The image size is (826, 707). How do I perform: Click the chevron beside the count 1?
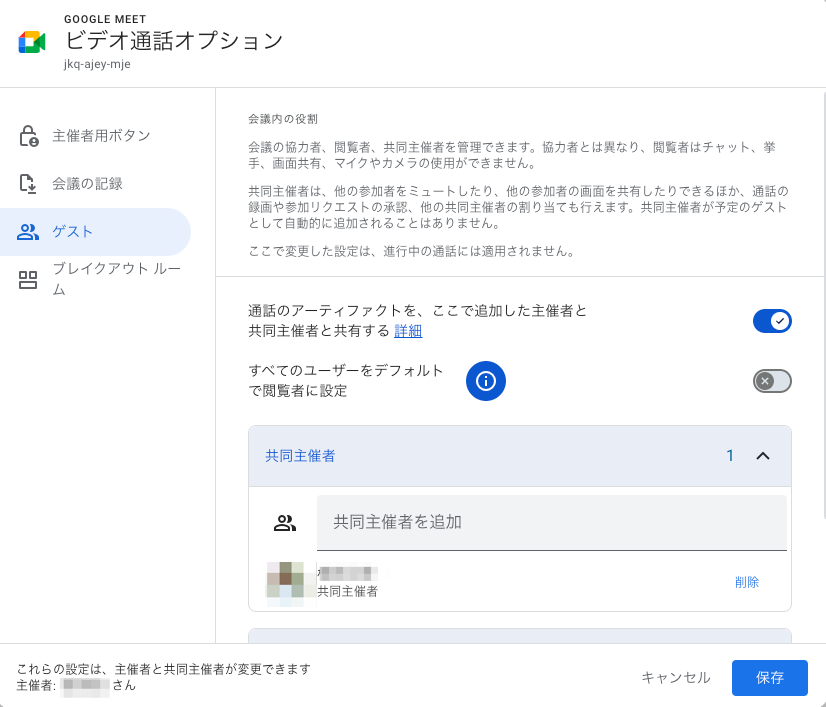tap(764, 455)
